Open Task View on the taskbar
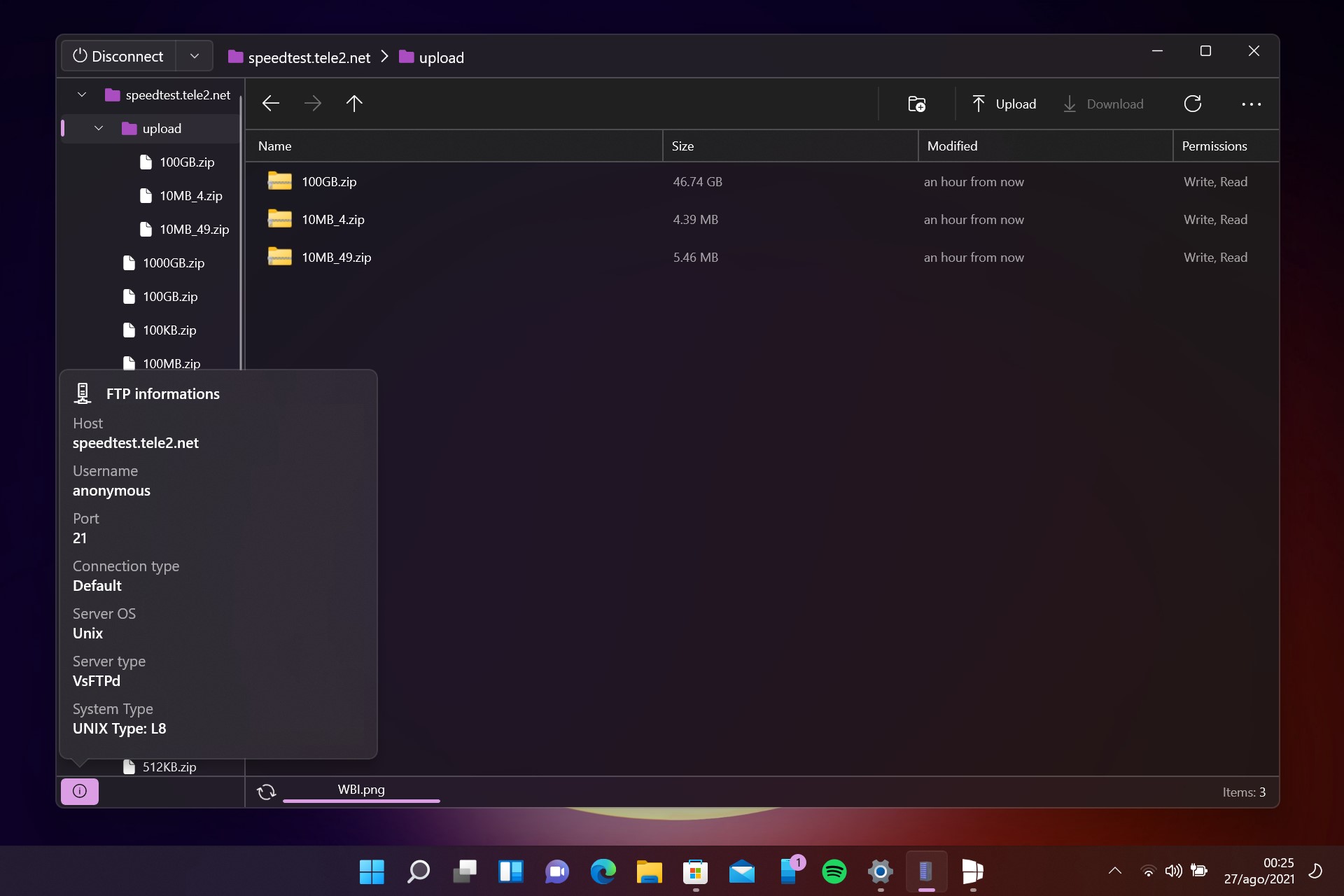 pyautogui.click(x=464, y=871)
